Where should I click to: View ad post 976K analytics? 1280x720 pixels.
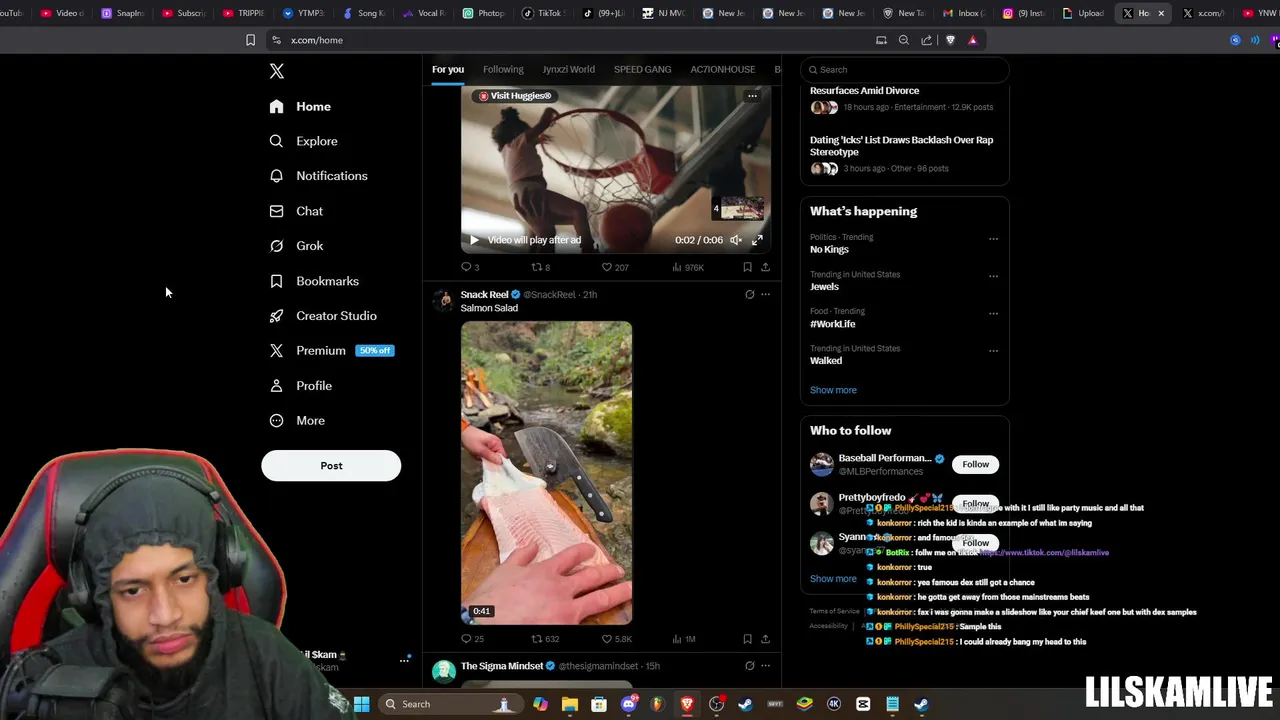(688, 267)
